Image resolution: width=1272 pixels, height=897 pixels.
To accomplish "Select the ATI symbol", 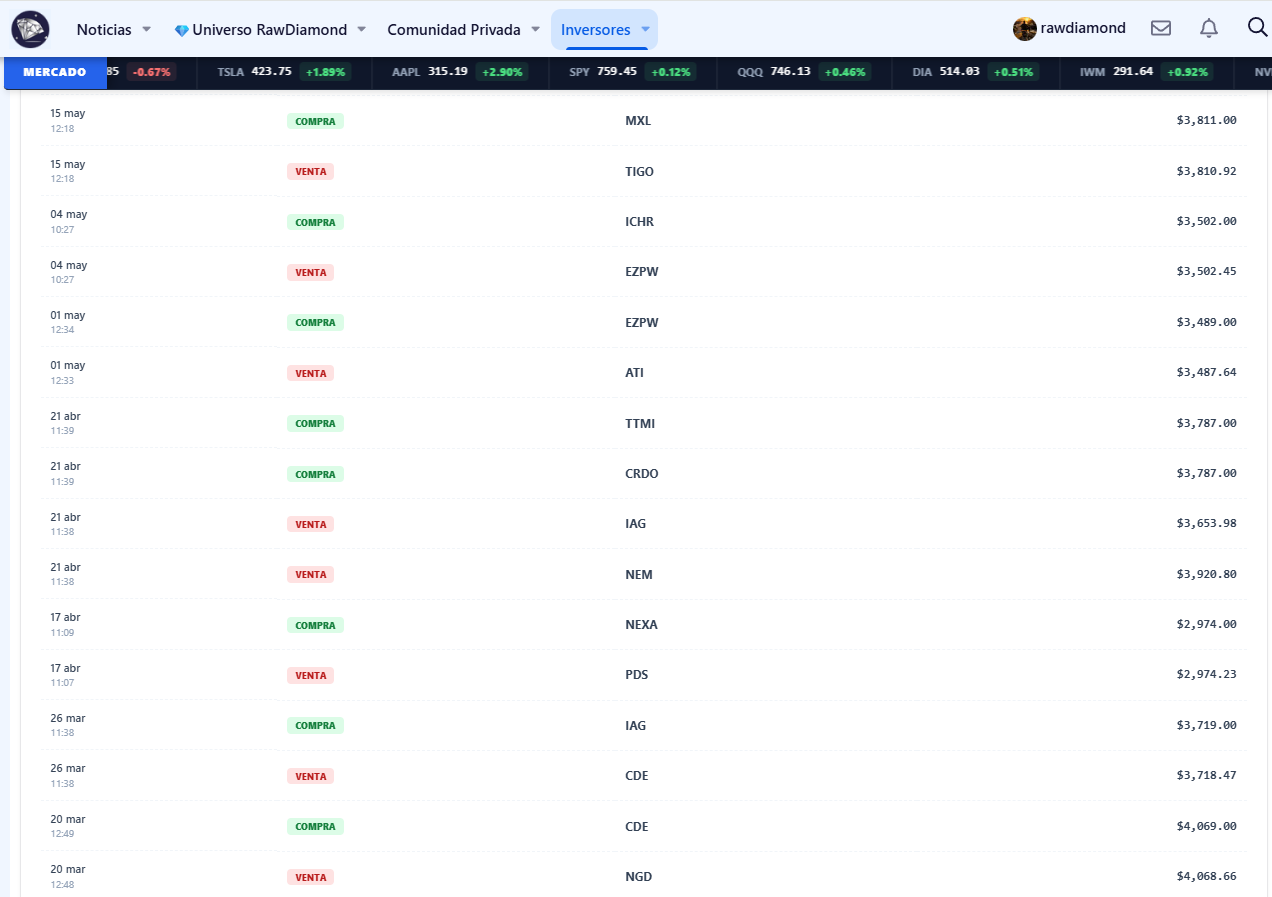I will click(x=634, y=373).
